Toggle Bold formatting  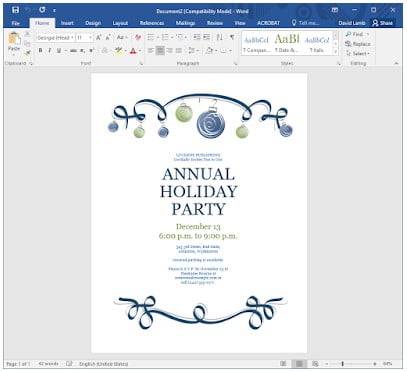pos(40,51)
